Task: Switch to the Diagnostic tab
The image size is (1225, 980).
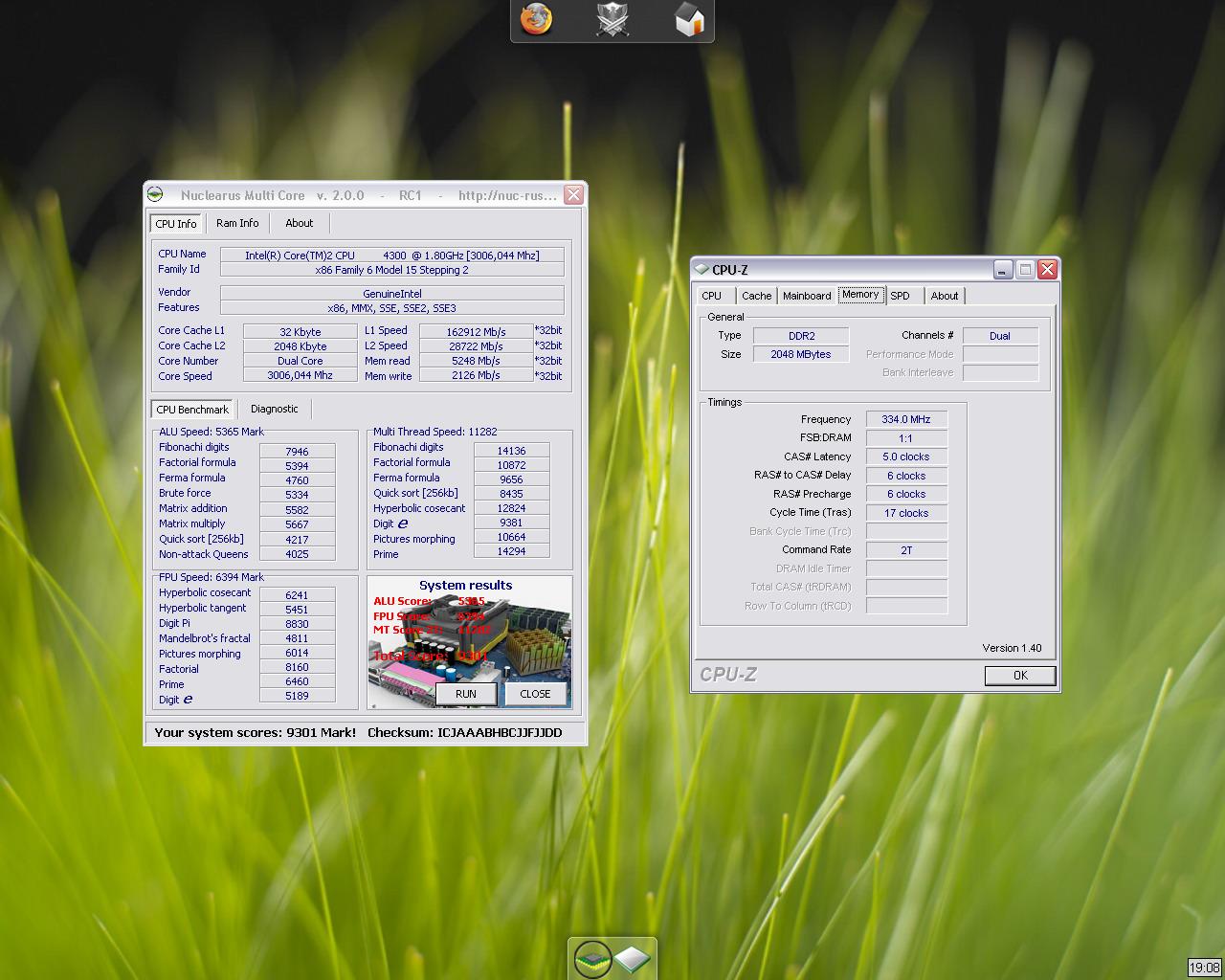Action: coord(275,409)
